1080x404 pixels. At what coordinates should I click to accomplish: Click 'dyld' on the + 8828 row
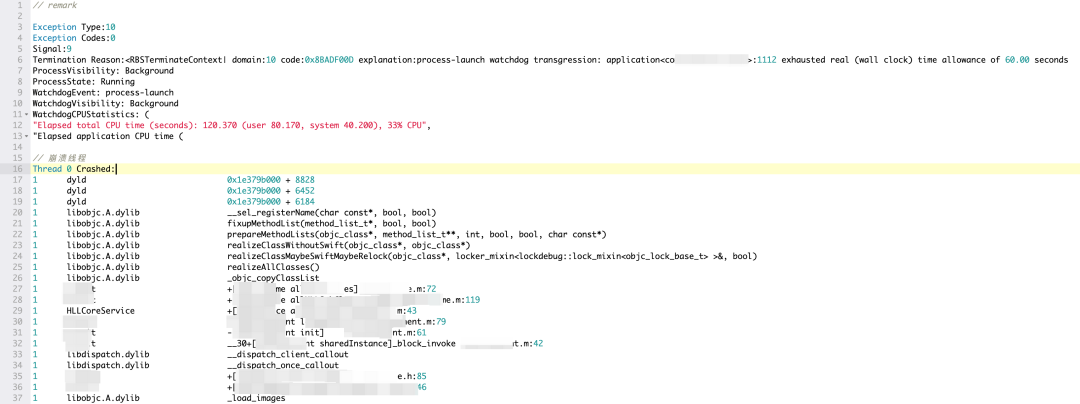pos(76,180)
